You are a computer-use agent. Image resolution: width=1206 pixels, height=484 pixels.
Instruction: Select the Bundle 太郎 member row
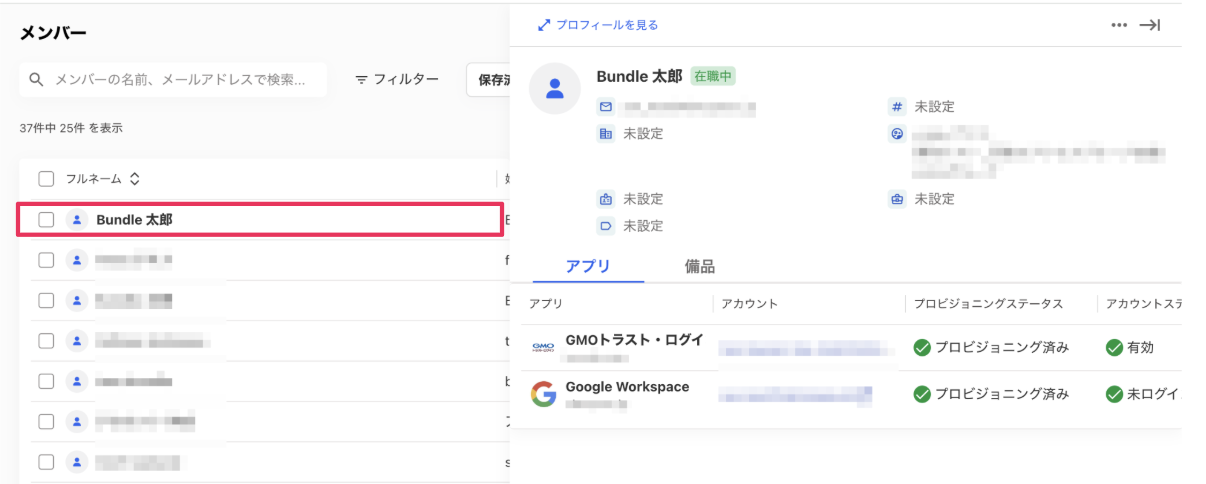pos(260,219)
